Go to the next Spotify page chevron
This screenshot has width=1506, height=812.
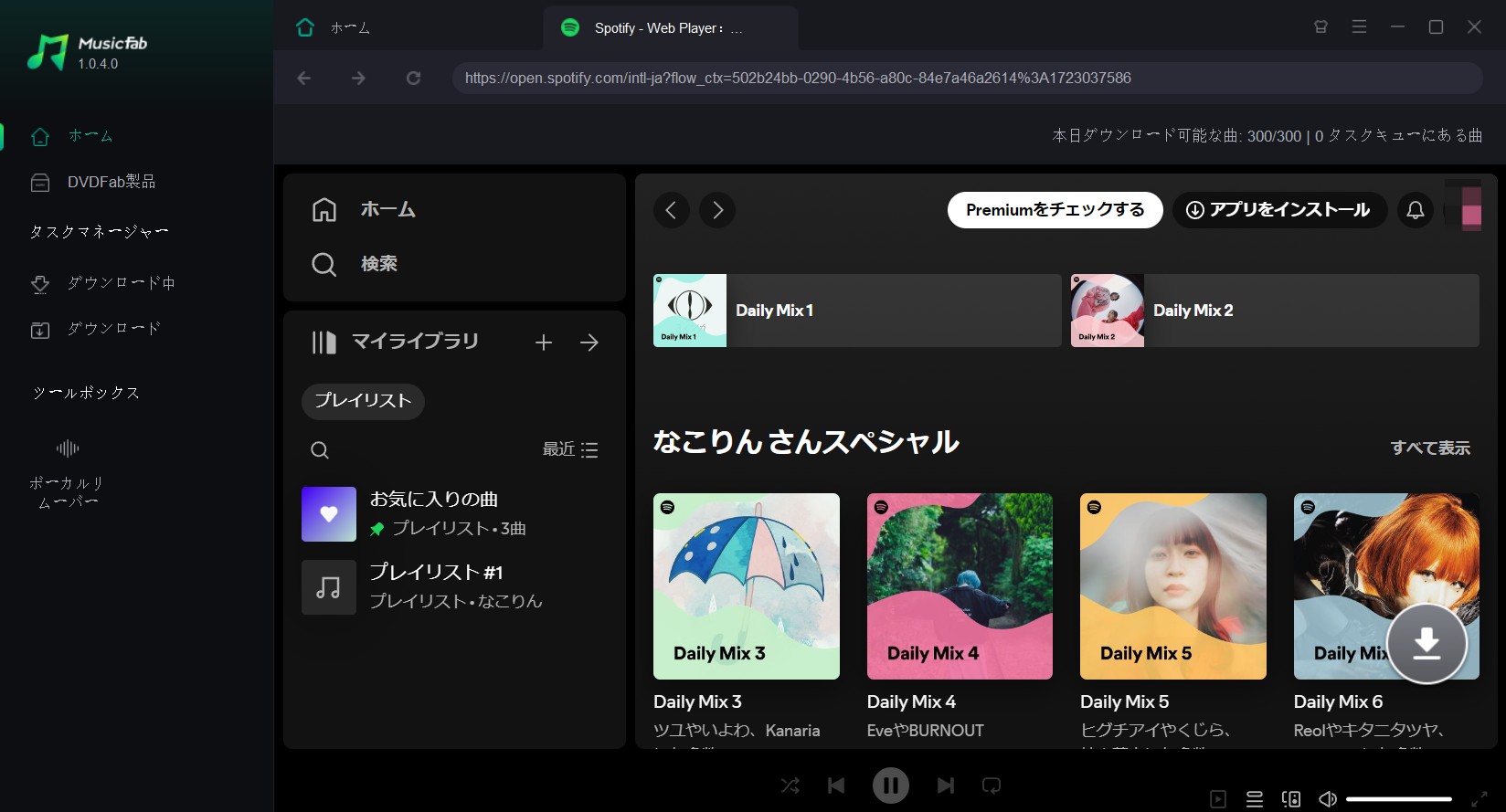click(x=717, y=210)
